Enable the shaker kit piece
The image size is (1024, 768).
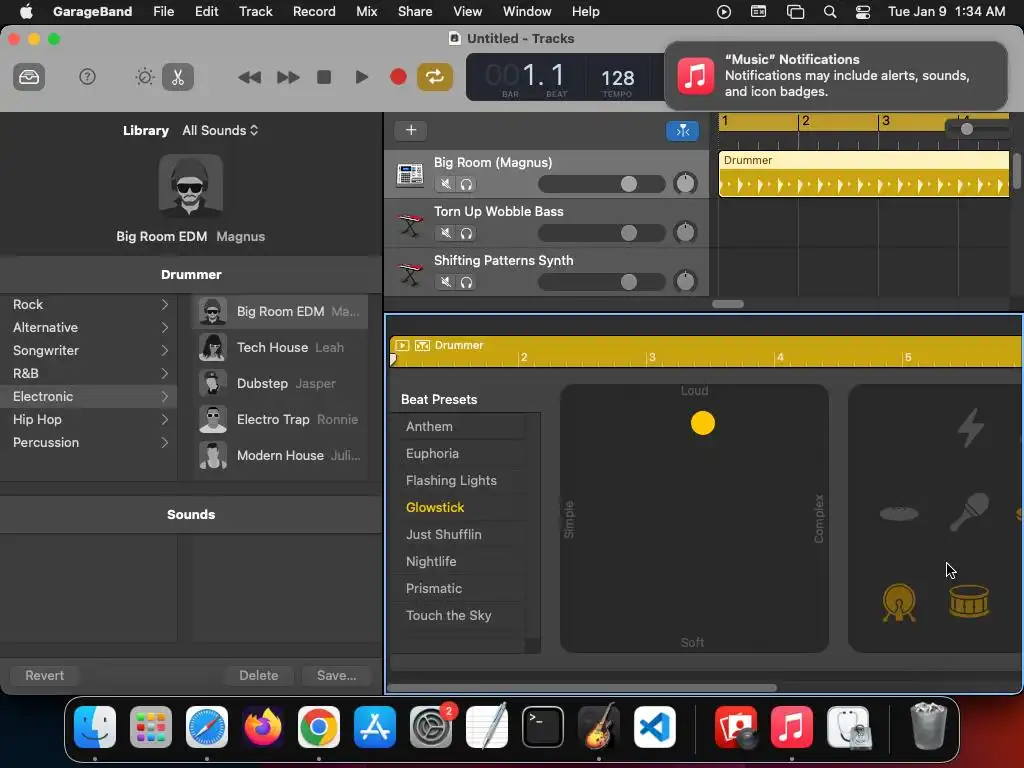coord(968,512)
